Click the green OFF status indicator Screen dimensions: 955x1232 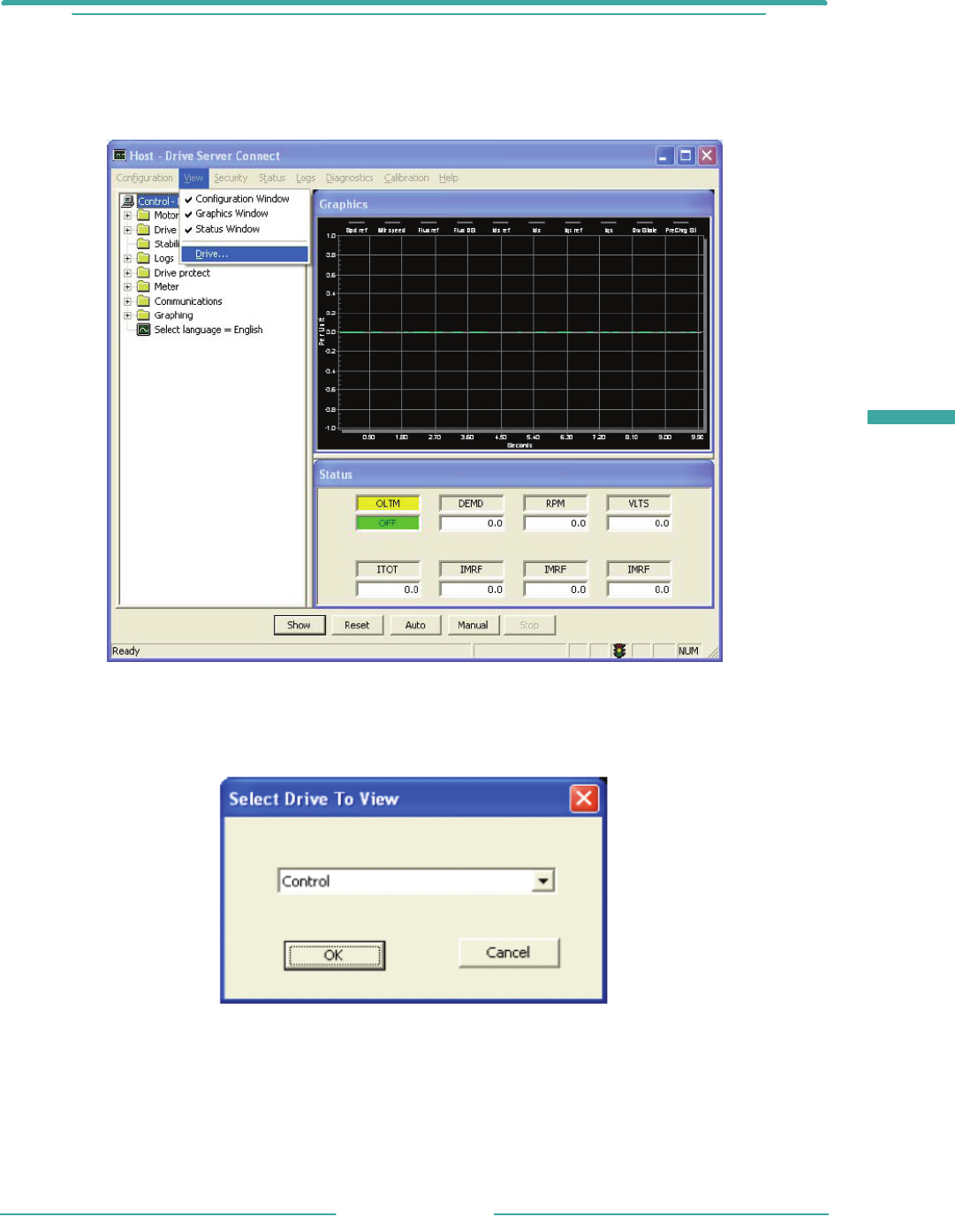[388, 523]
